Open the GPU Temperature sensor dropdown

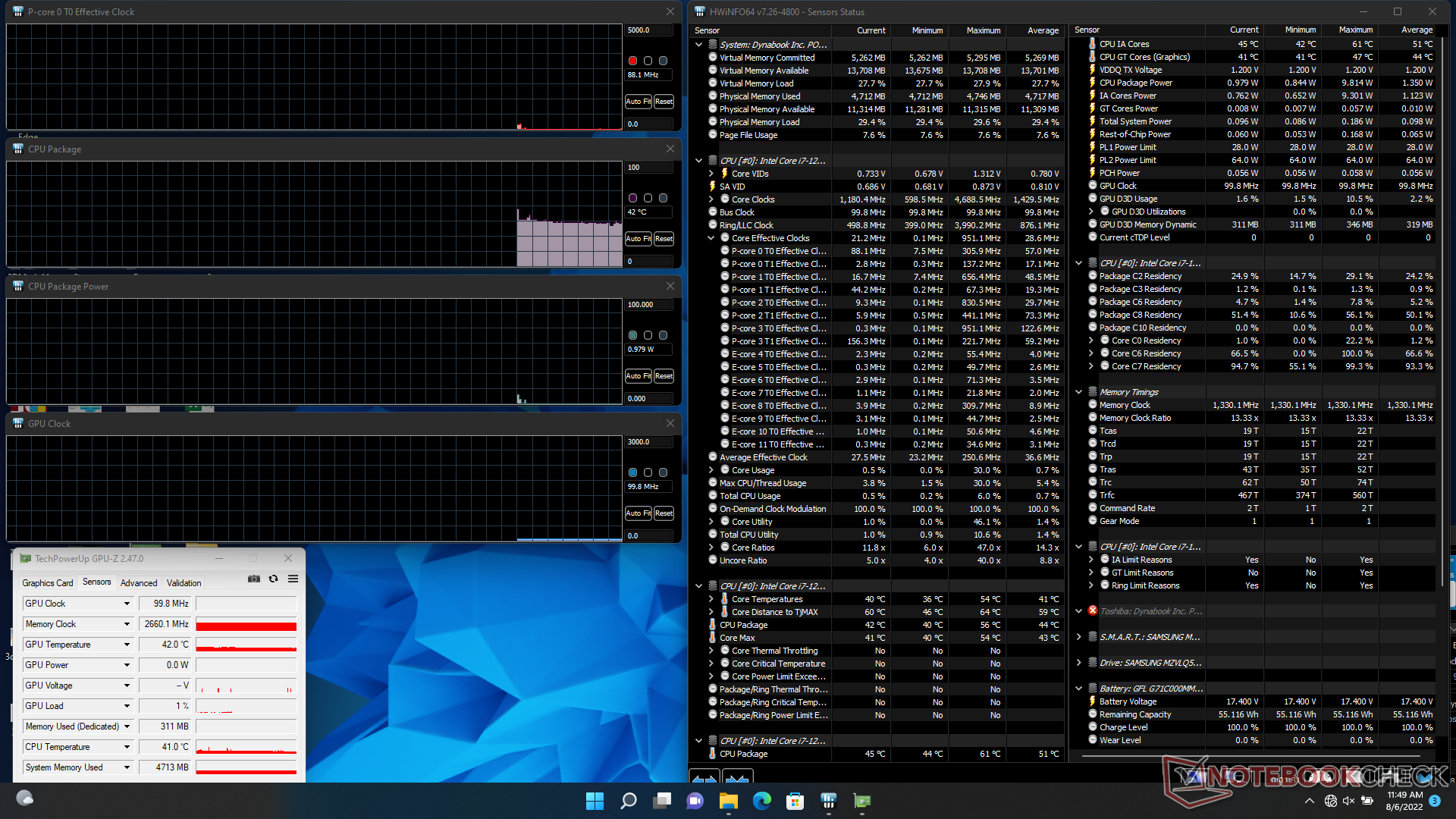[127, 645]
